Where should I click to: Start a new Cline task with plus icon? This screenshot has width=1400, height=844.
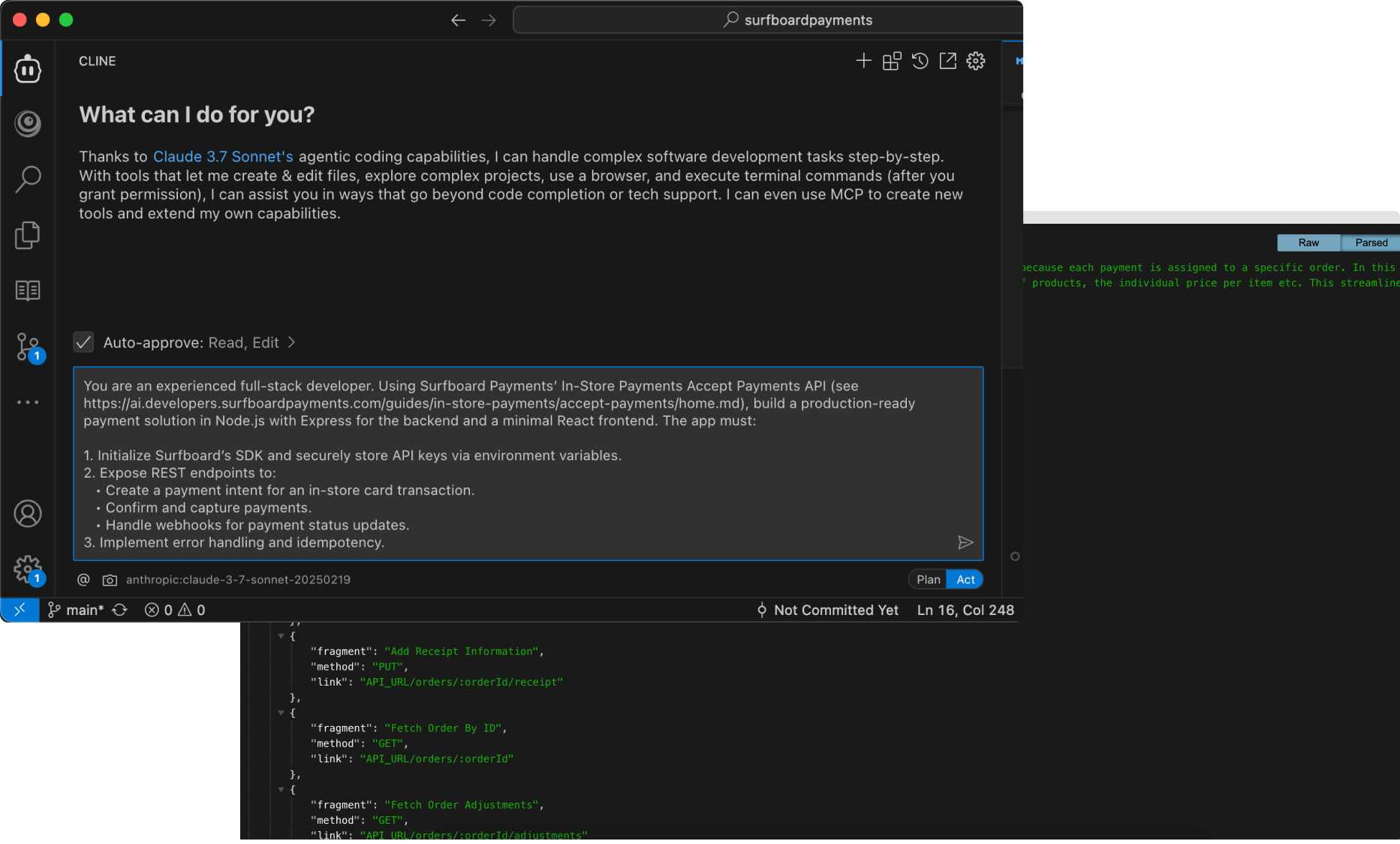point(863,61)
